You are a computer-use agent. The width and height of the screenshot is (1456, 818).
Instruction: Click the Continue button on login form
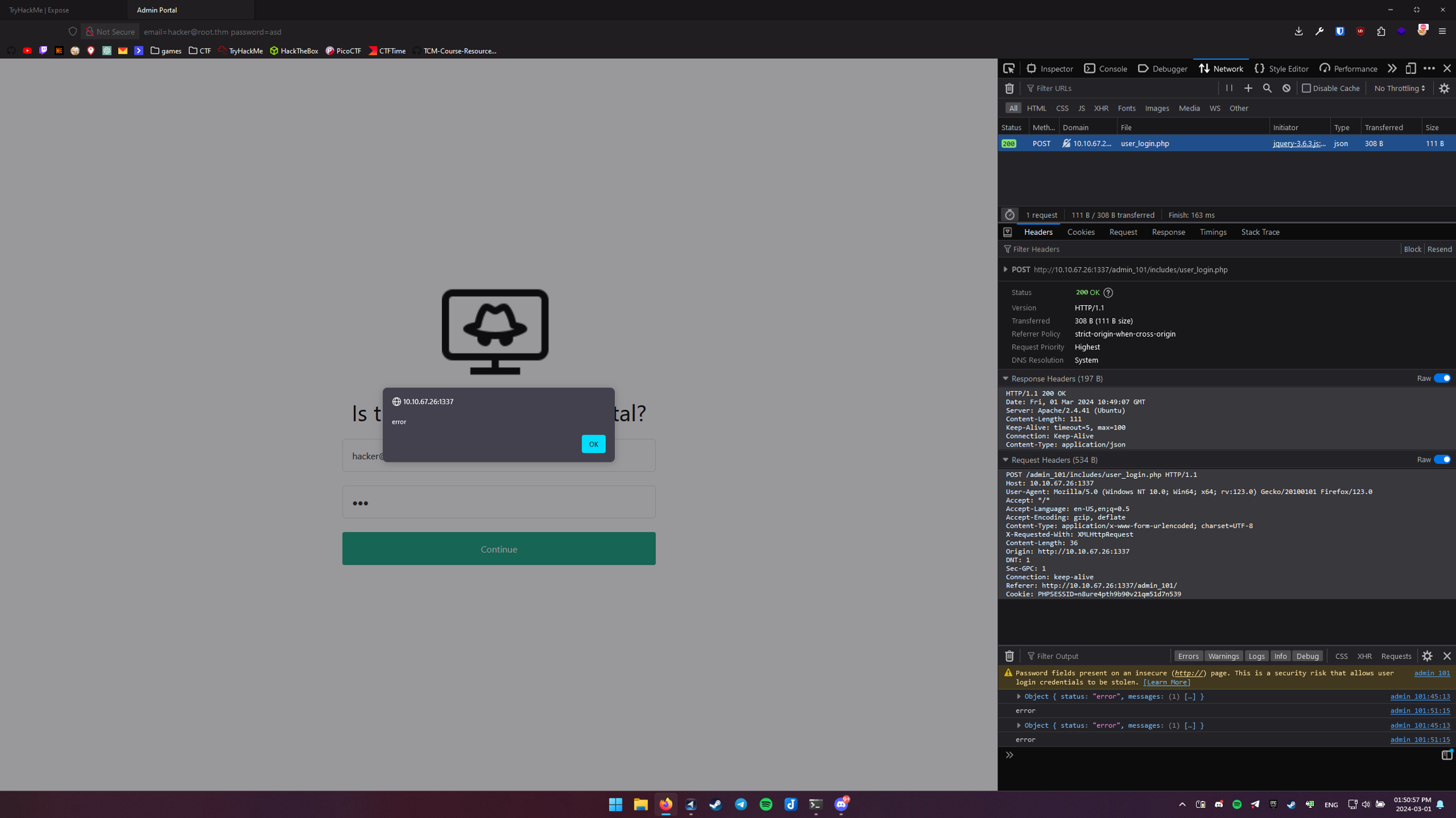click(x=499, y=548)
